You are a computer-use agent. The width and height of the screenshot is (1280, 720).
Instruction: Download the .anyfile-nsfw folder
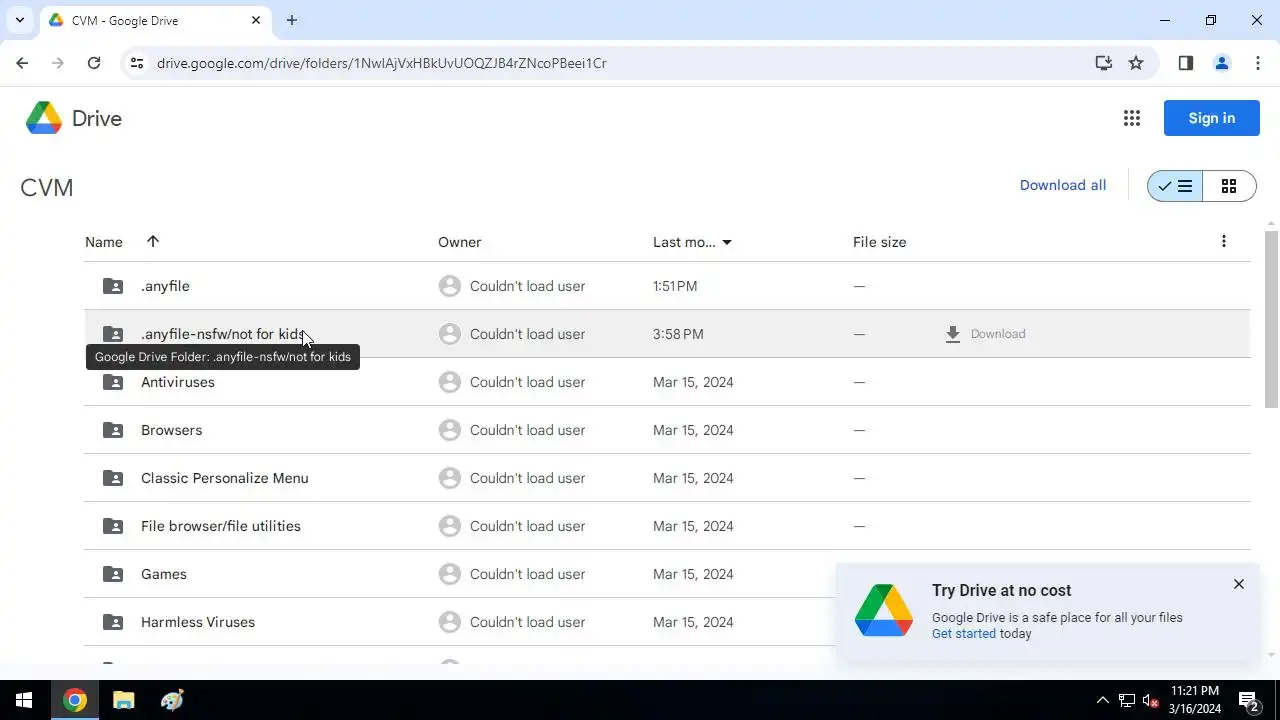pyautogui.click(x=985, y=334)
